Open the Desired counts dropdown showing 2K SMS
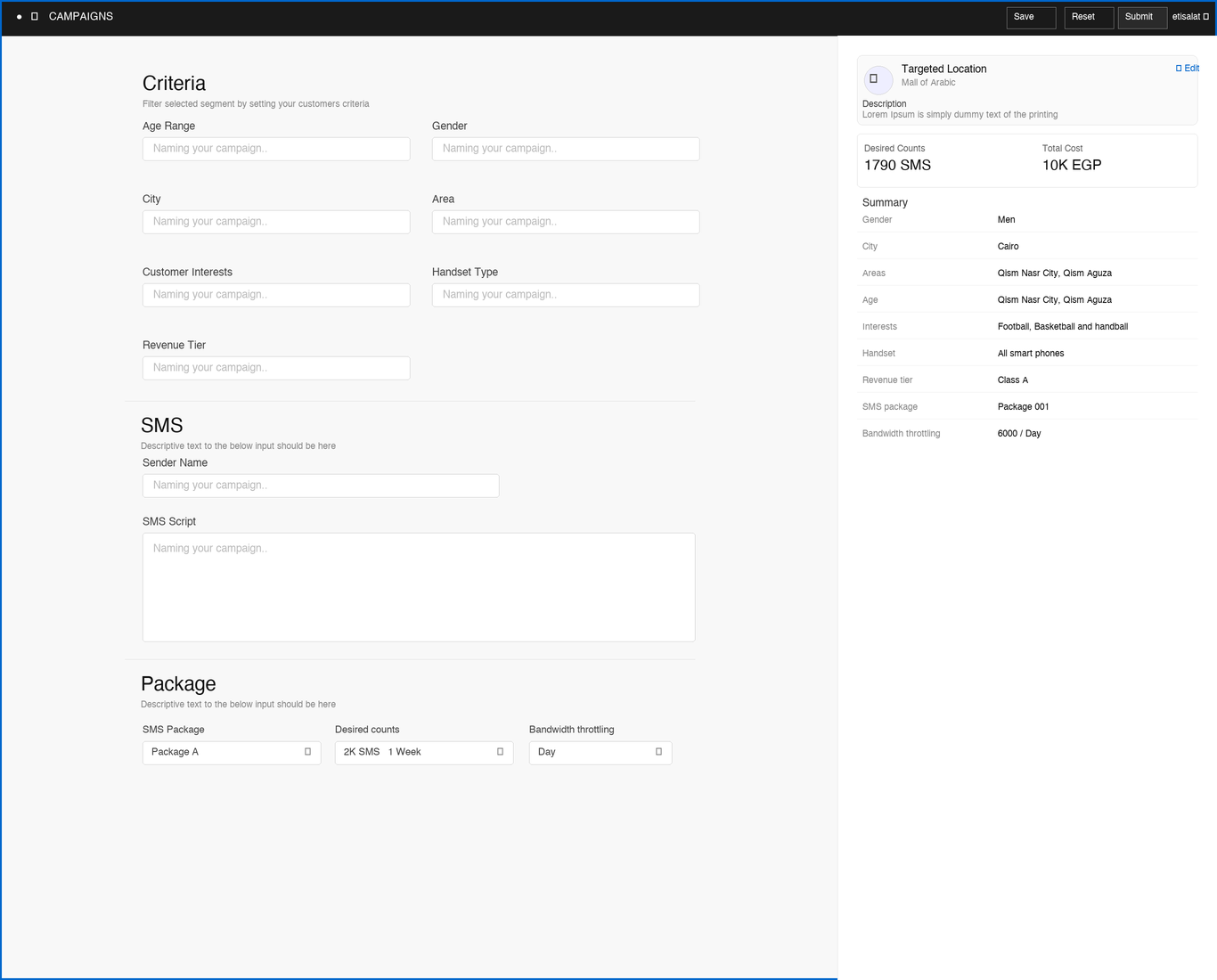 point(423,752)
